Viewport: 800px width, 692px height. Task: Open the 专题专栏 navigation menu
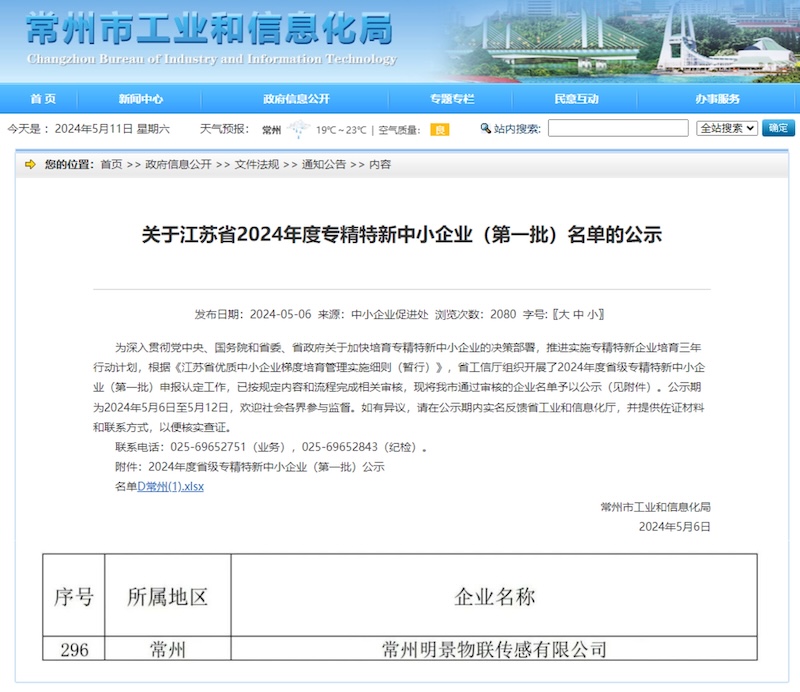[452, 99]
